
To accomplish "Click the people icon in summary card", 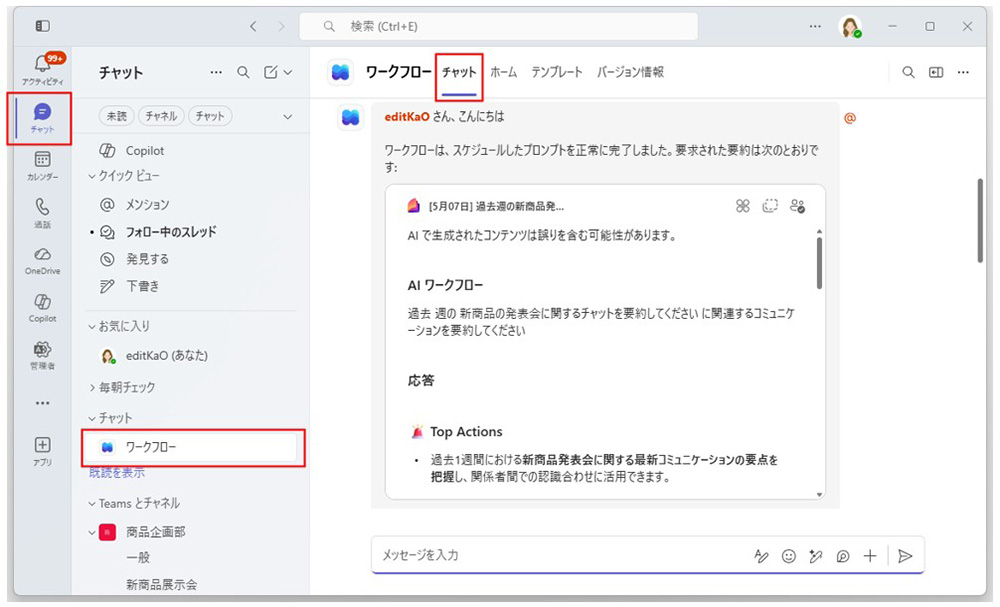I will point(797,206).
